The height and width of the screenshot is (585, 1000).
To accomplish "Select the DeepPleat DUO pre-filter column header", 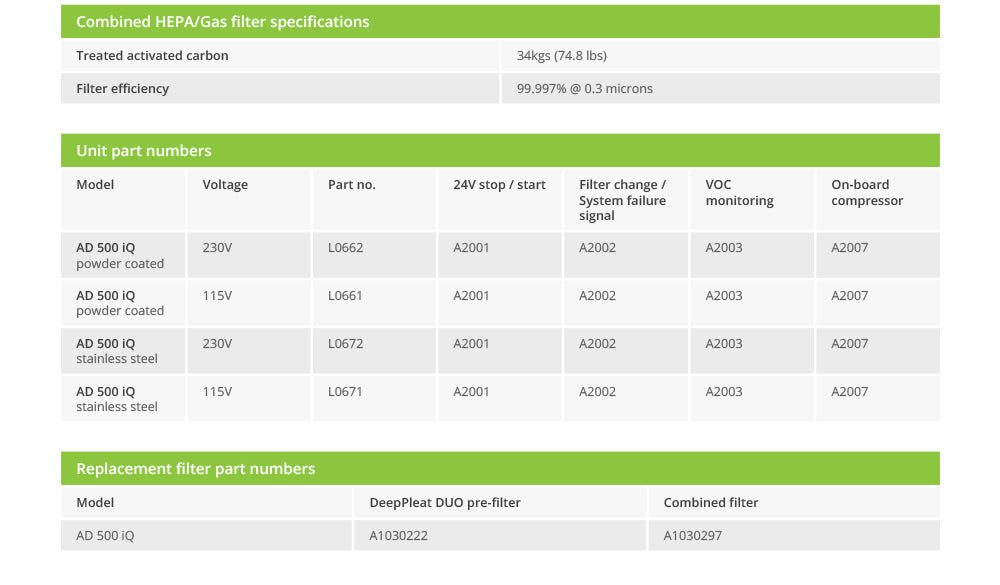I will tap(445, 503).
